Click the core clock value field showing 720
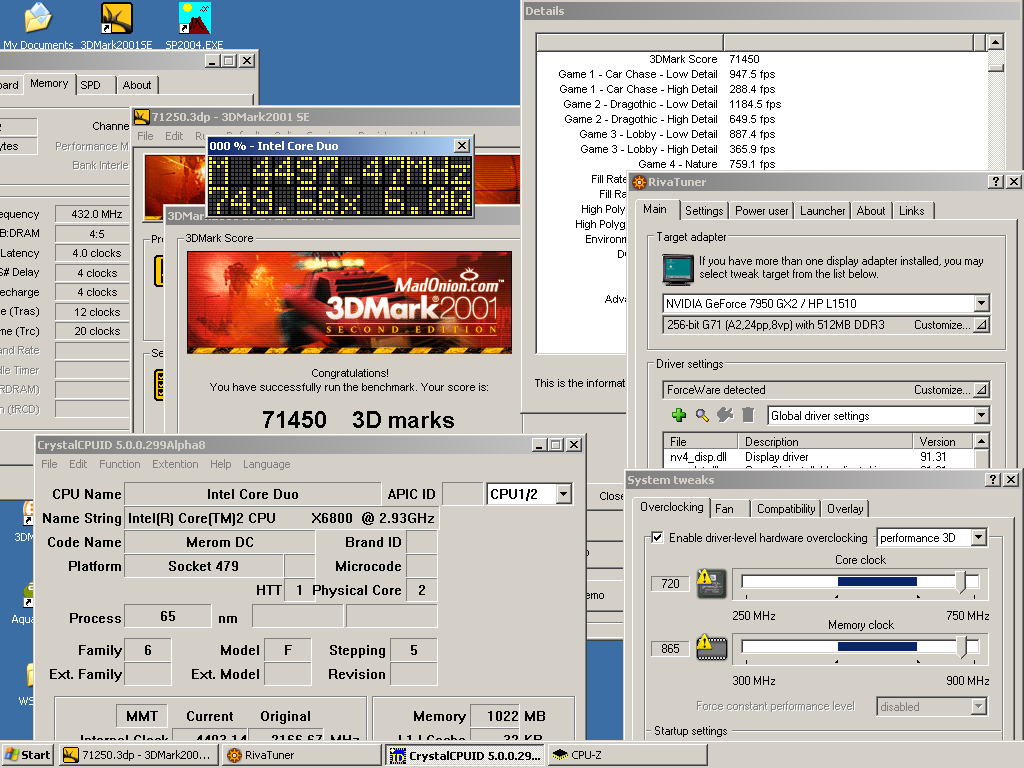The width and height of the screenshot is (1024, 768). click(670, 583)
